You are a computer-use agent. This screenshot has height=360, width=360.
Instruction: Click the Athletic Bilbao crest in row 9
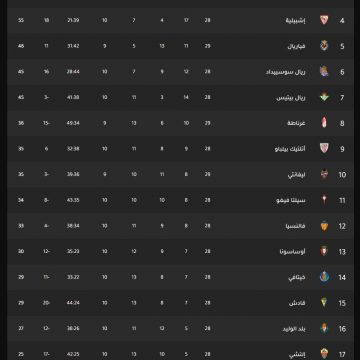pos(324,148)
